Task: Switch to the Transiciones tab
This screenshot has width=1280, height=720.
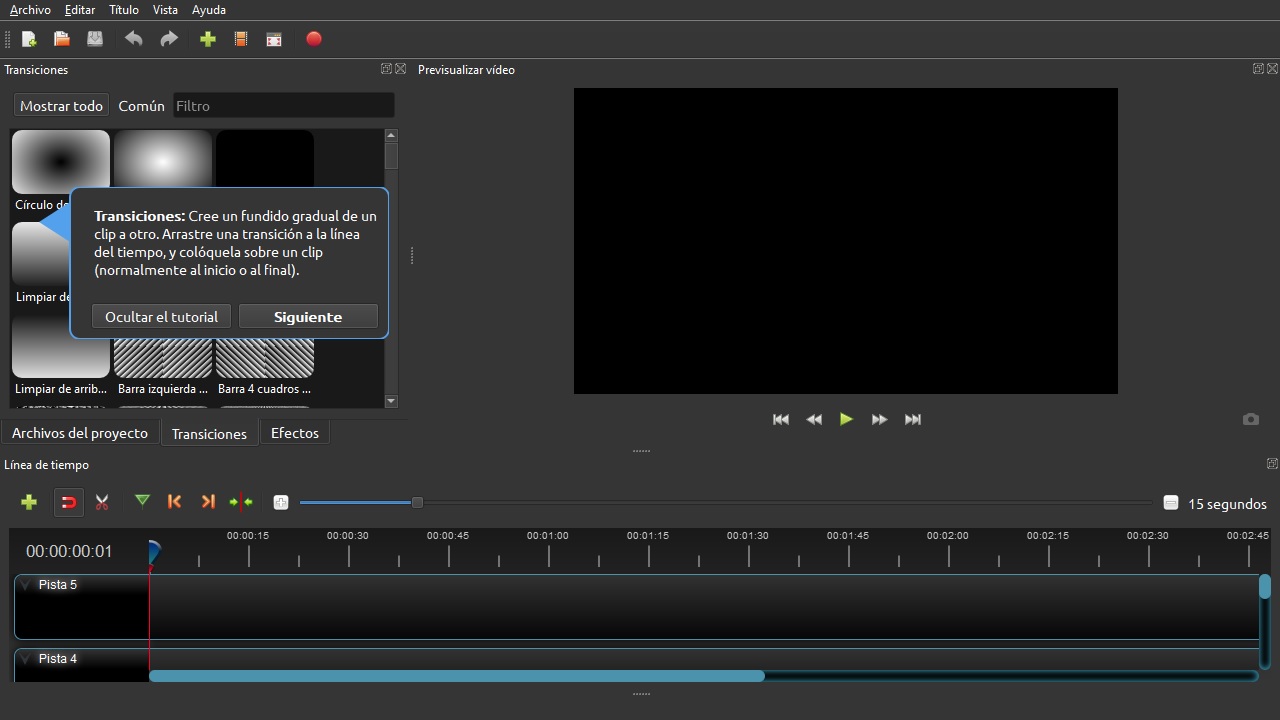Action: [209, 433]
